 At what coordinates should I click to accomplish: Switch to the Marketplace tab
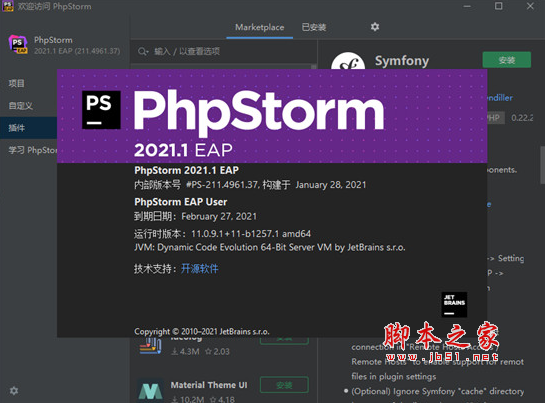259,27
